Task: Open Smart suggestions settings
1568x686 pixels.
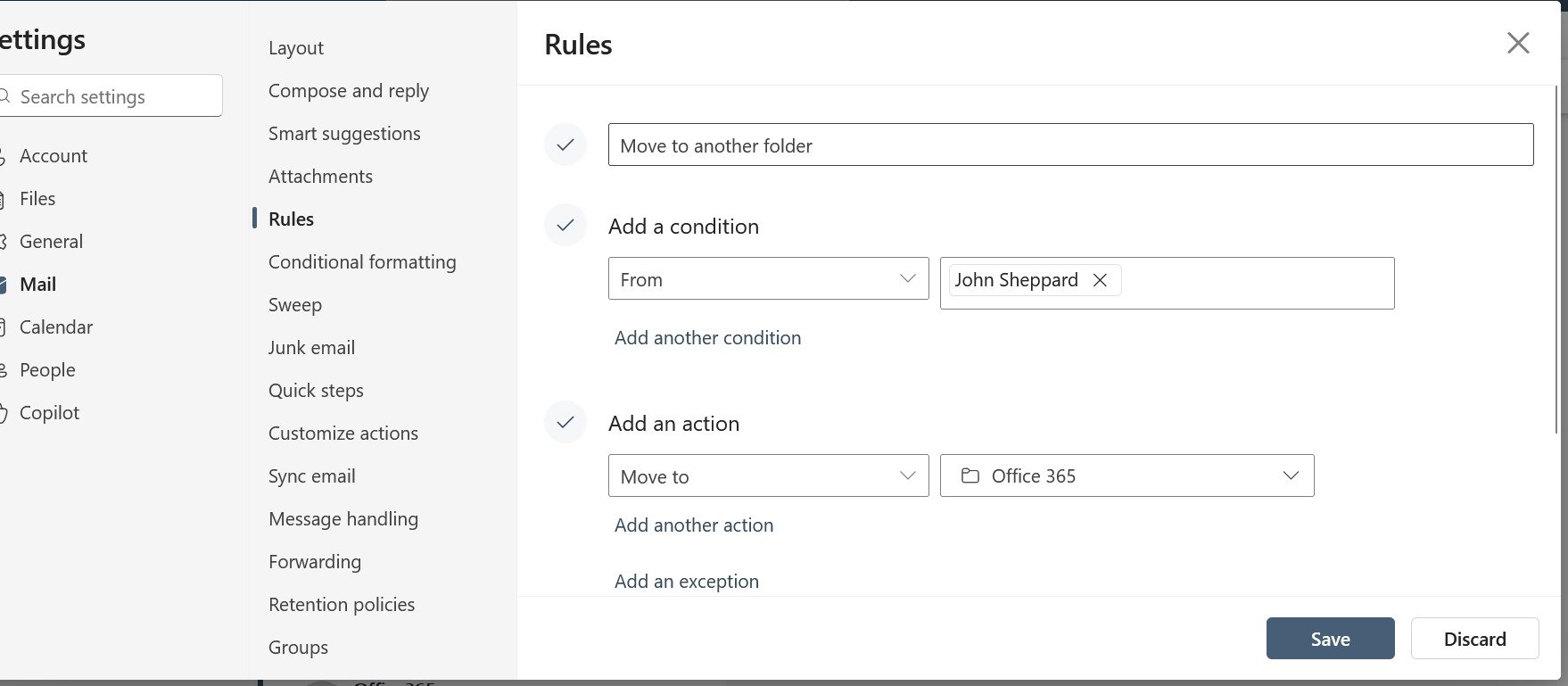Action: (344, 134)
